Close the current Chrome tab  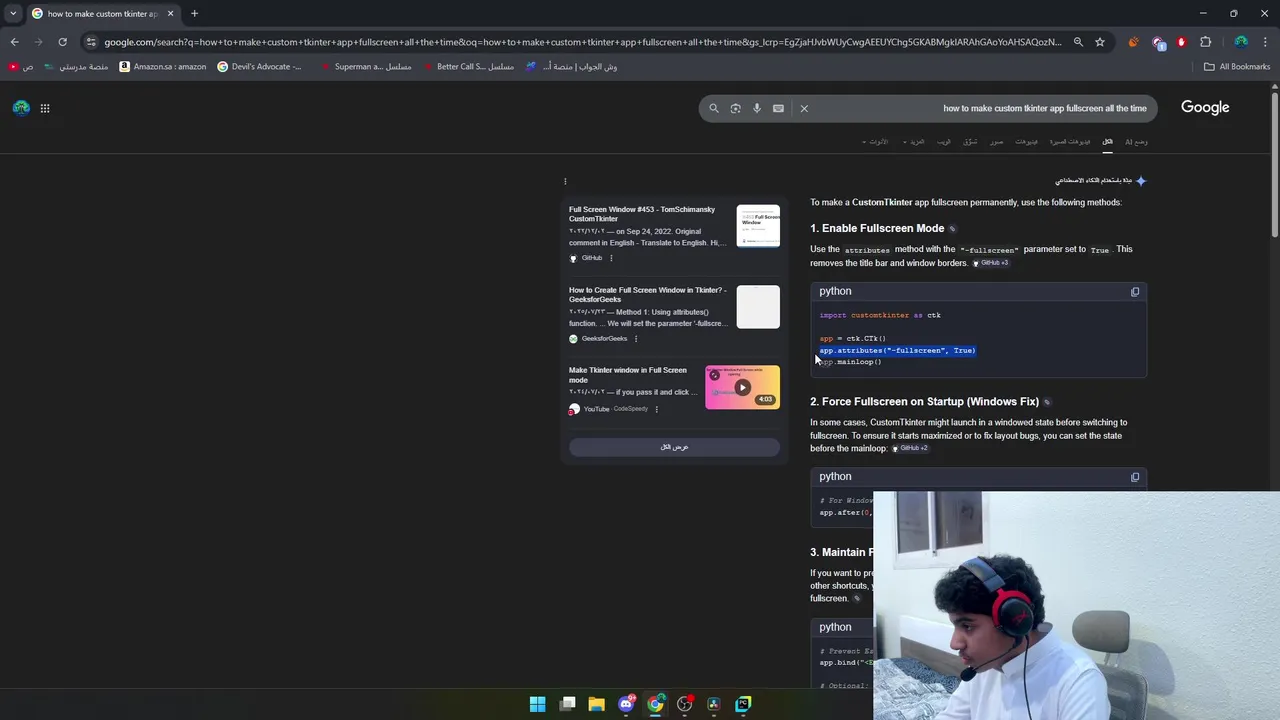pos(170,14)
